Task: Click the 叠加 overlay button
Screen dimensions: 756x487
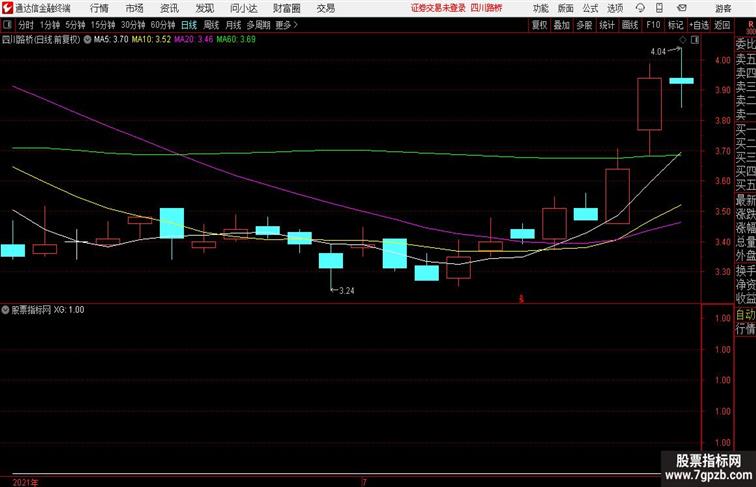Action: (x=562, y=25)
